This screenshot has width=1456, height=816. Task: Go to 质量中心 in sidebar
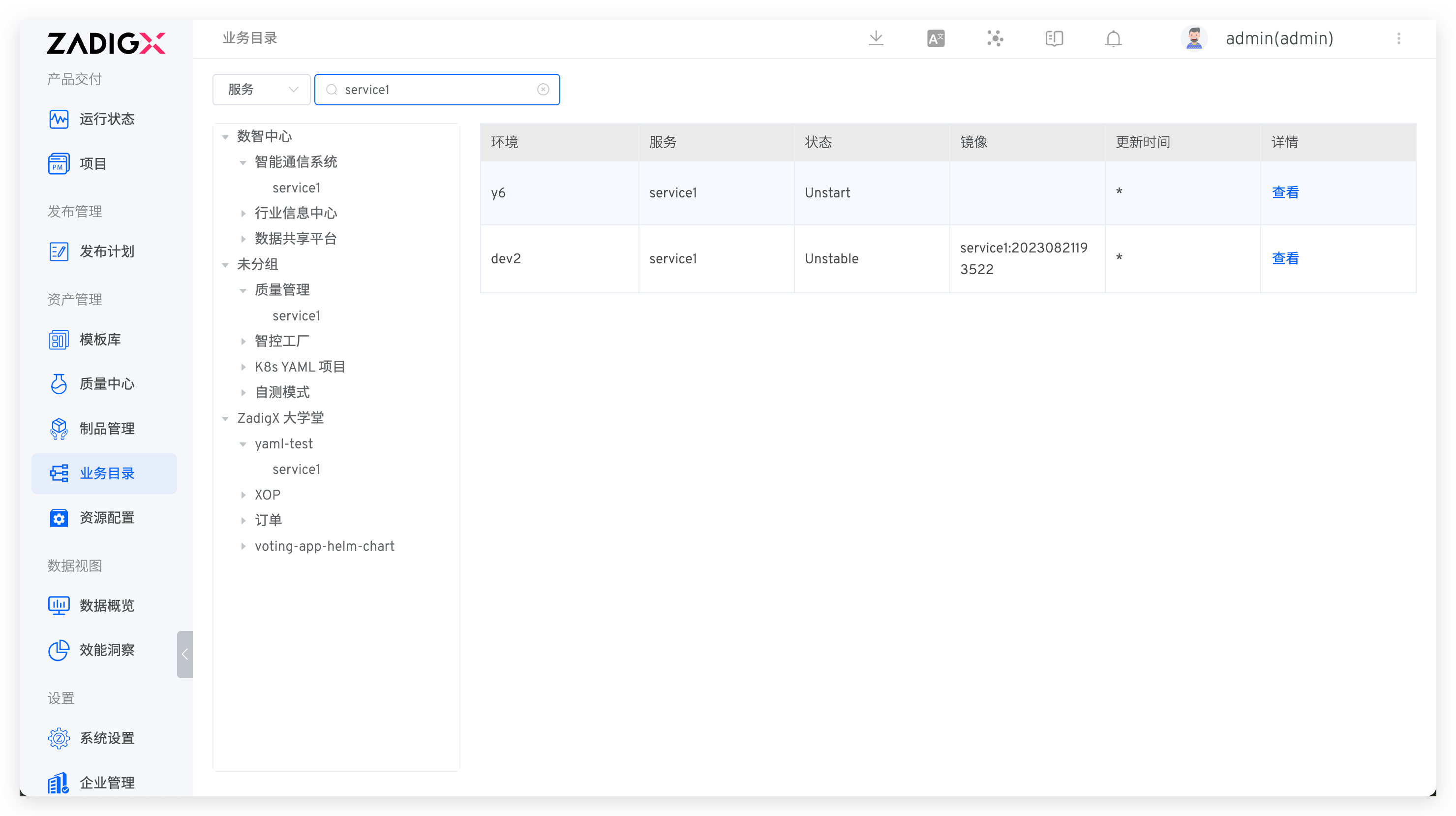106,384
